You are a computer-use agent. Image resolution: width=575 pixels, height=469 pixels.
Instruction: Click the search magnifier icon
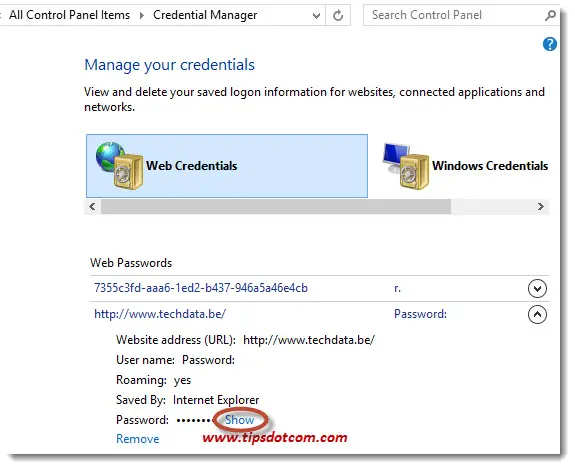pyautogui.click(x=550, y=15)
